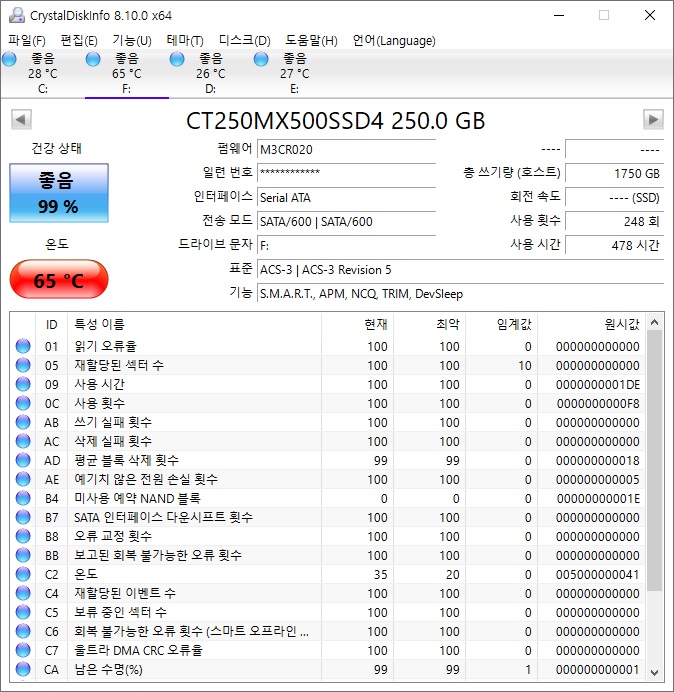Image resolution: width=674 pixels, height=692 pixels.
Task: Click the power on count value 248 회
Action: [x=614, y=222]
